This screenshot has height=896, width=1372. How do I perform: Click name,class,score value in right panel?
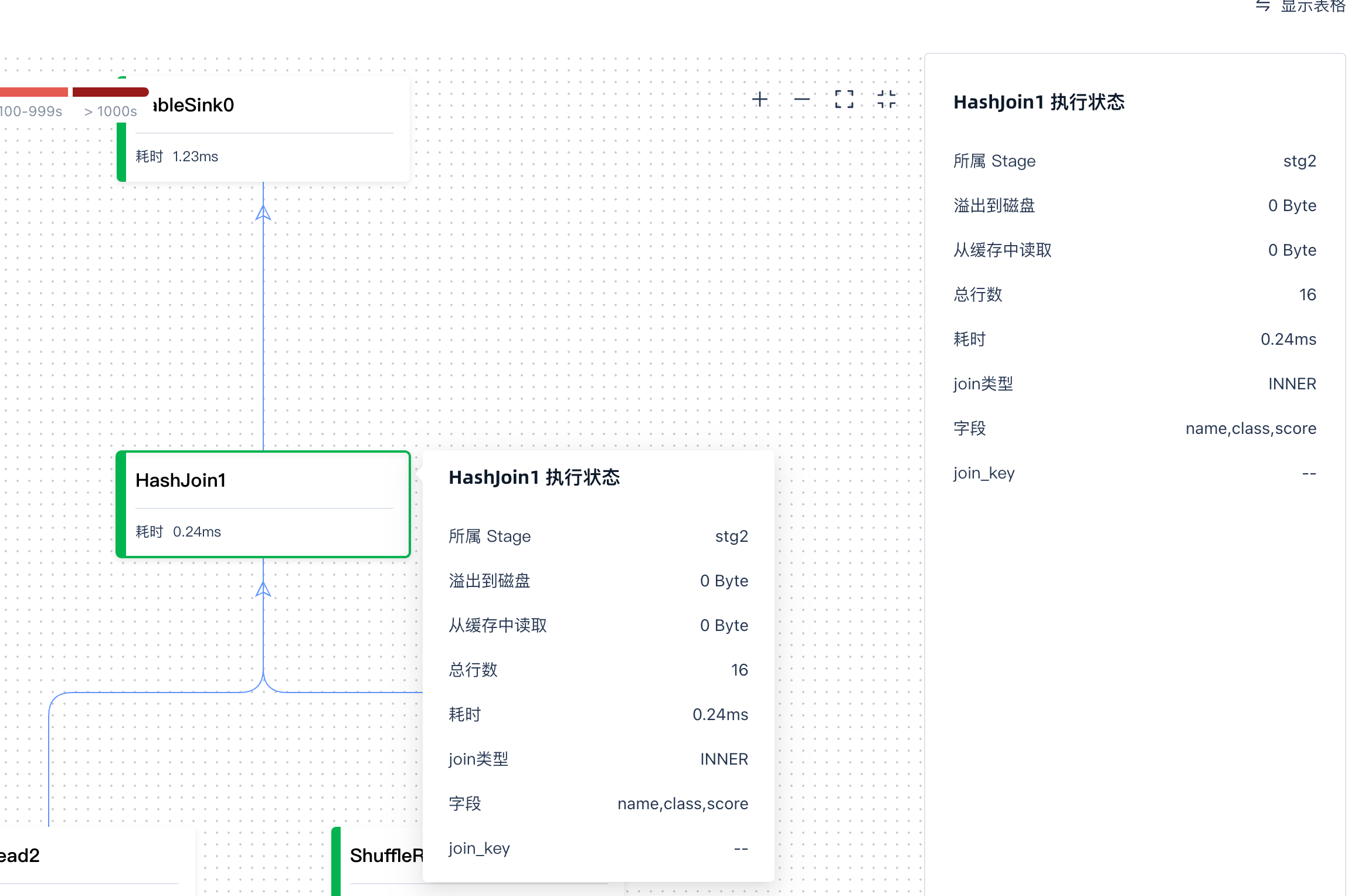coord(1250,428)
